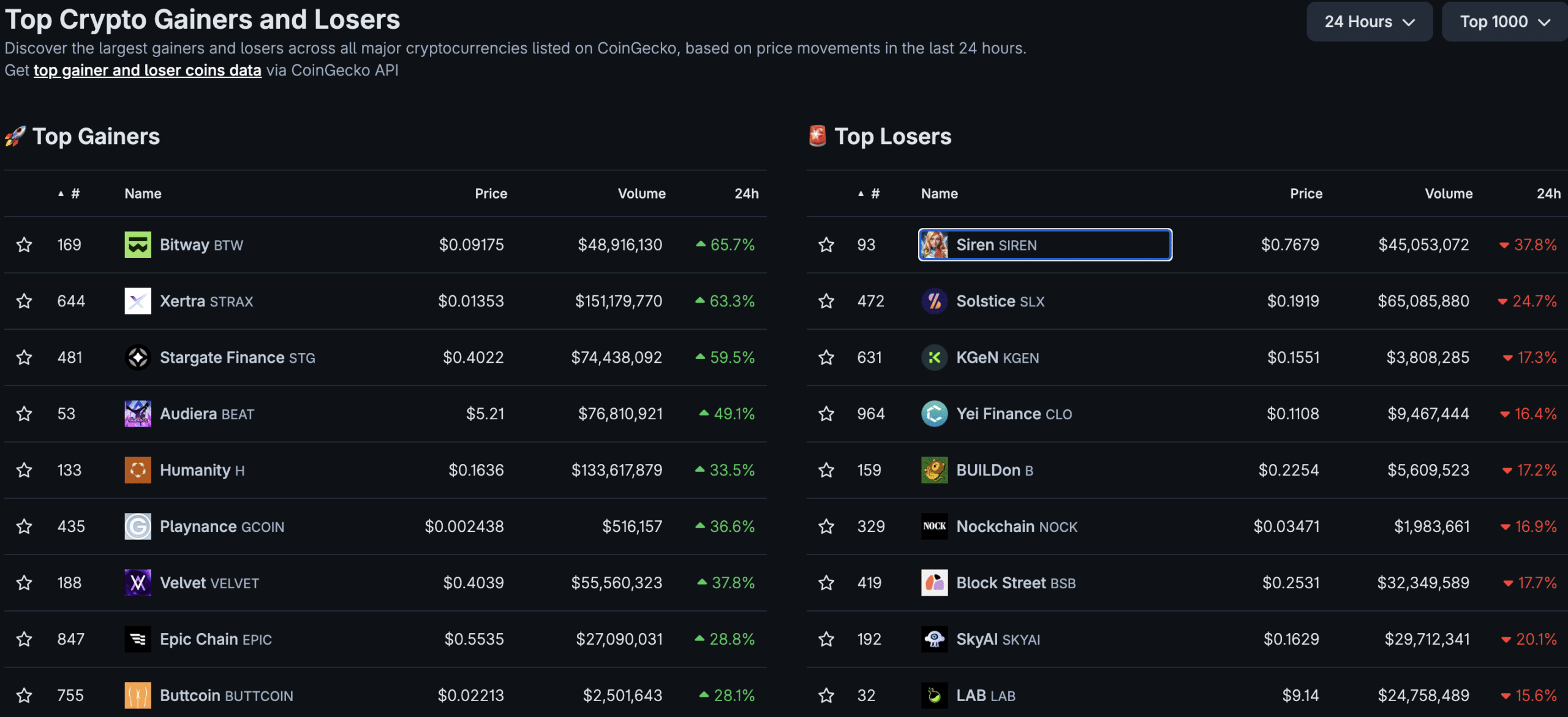Screen dimensions: 1568x717
Task: Sort Top Gainers by Price column
Action: click(491, 194)
